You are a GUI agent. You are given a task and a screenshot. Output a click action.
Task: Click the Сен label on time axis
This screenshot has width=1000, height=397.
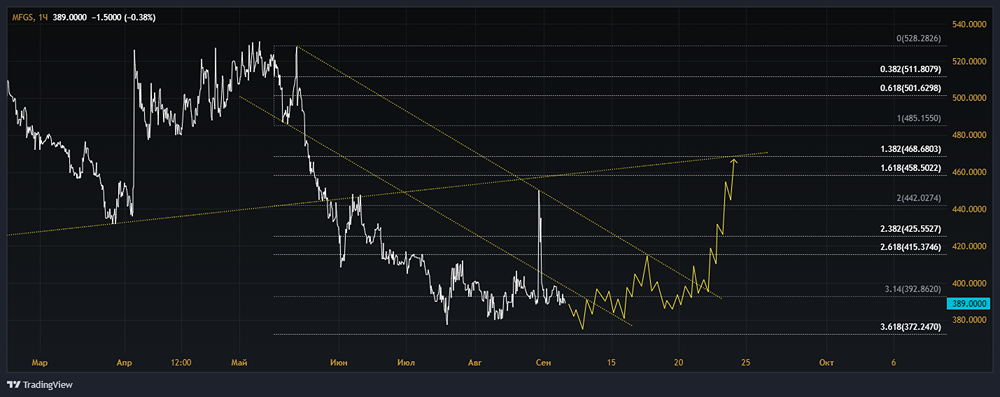click(x=543, y=363)
